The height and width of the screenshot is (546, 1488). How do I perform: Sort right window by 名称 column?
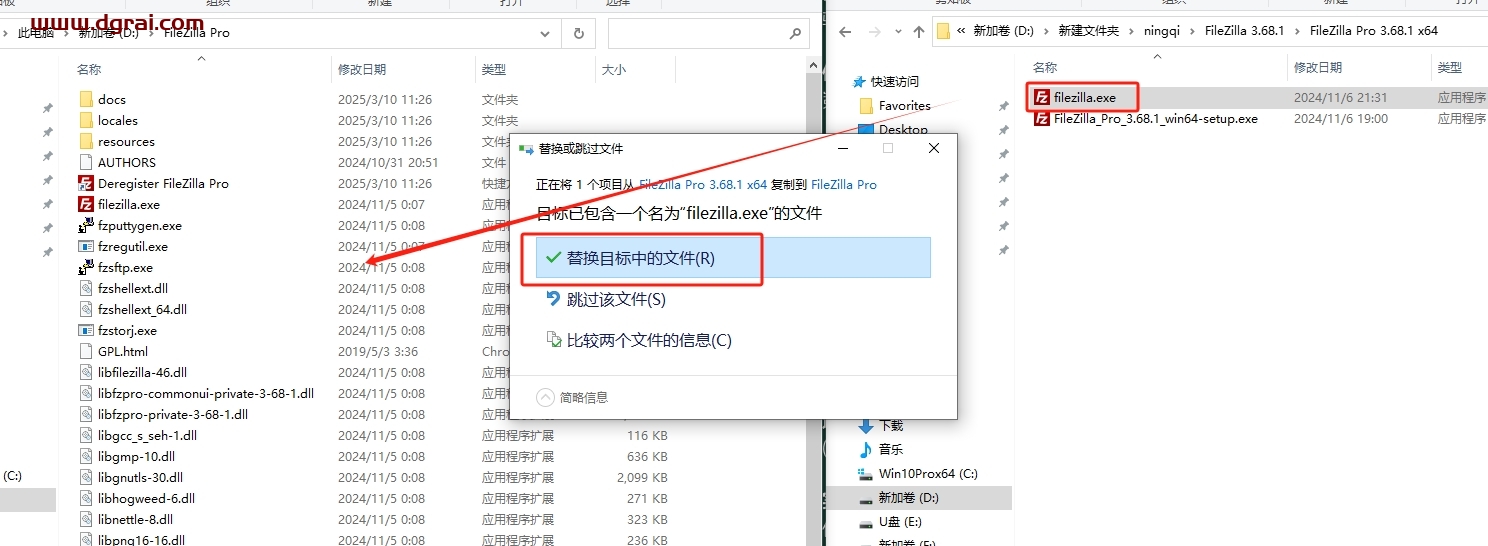(1045, 68)
